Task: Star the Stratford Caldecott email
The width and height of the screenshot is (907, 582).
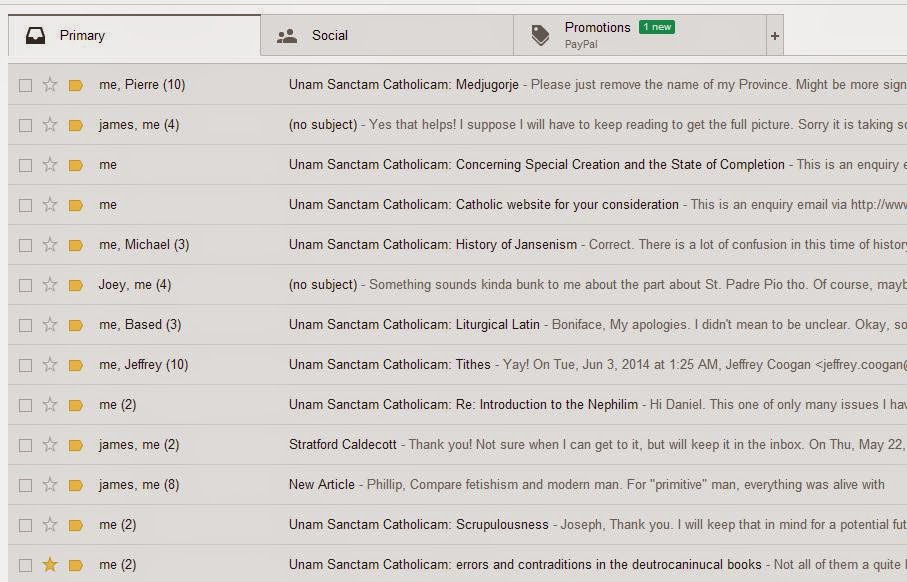Action: tap(50, 445)
